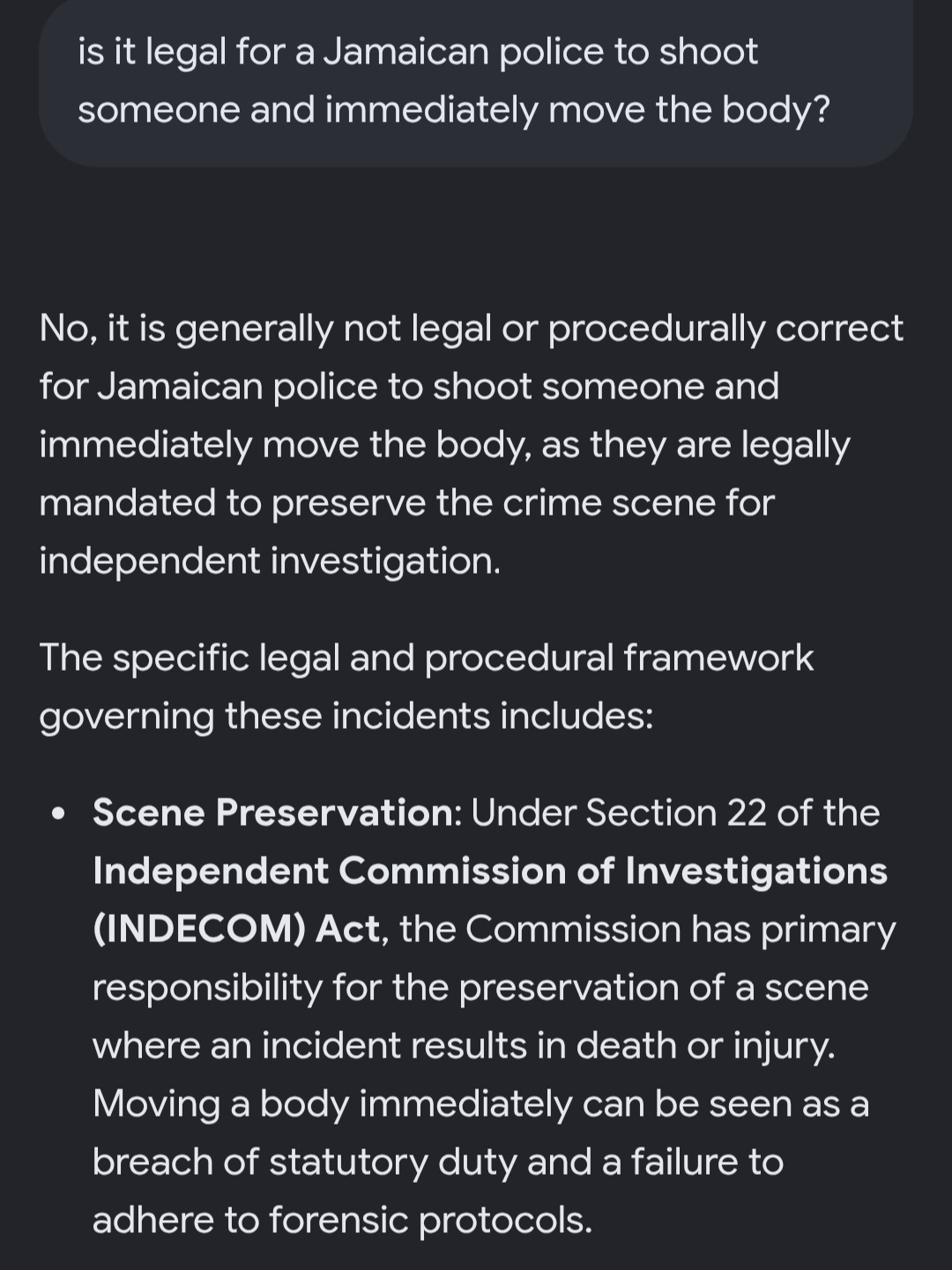Screen dimensions: 952x1270
Task: Click the bold 'Scene Preservation' heading
Action: click(x=273, y=813)
